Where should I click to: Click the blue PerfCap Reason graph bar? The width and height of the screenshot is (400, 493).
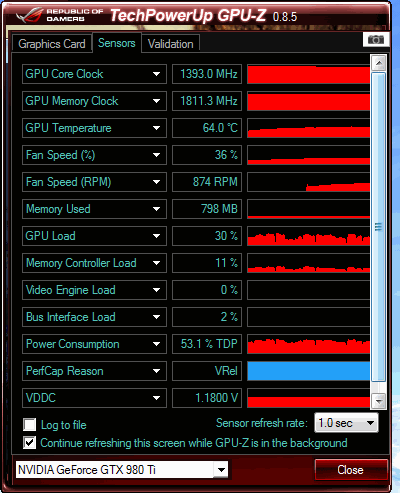click(309, 371)
